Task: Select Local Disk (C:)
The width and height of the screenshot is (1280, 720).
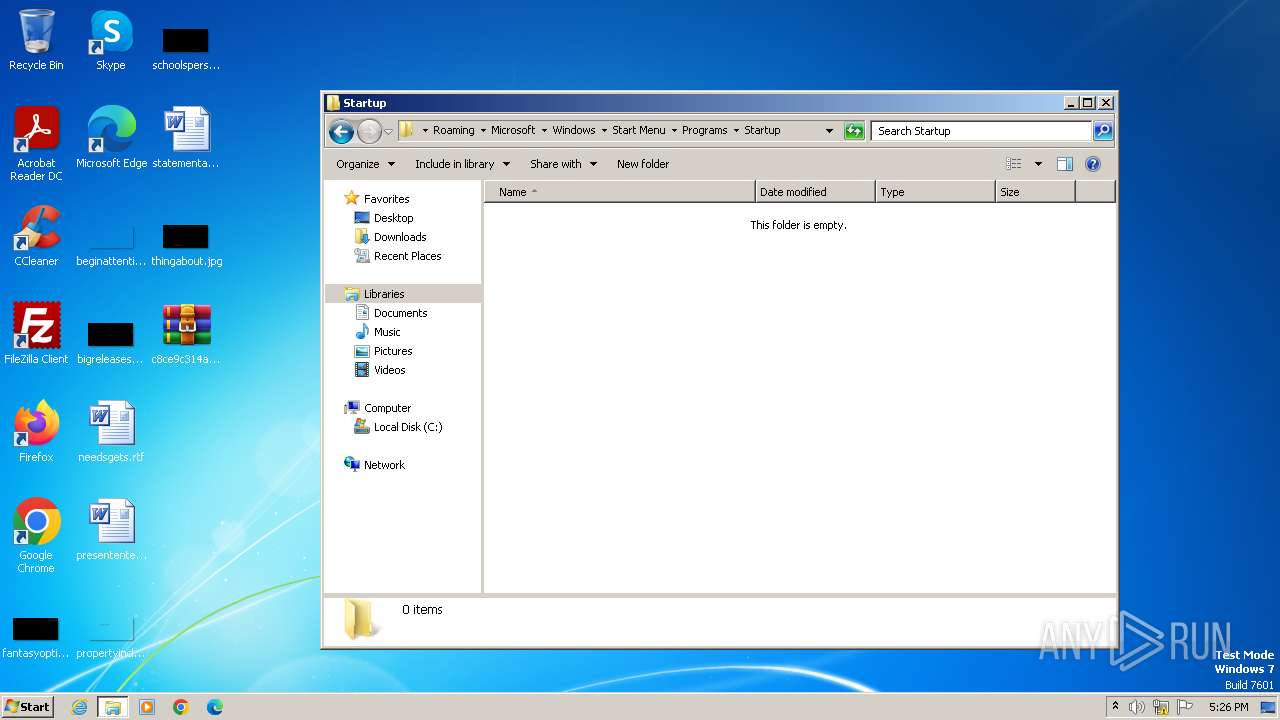Action: pos(407,427)
